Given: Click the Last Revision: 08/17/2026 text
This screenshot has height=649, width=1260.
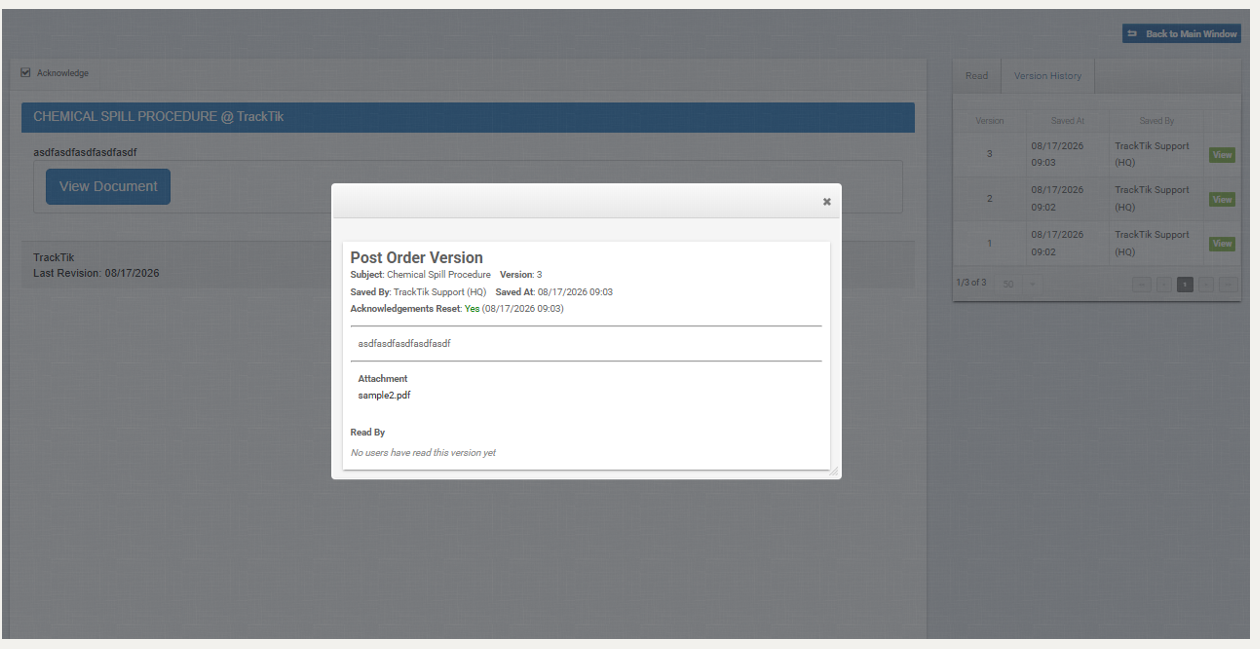Looking at the screenshot, I should tap(96, 273).
